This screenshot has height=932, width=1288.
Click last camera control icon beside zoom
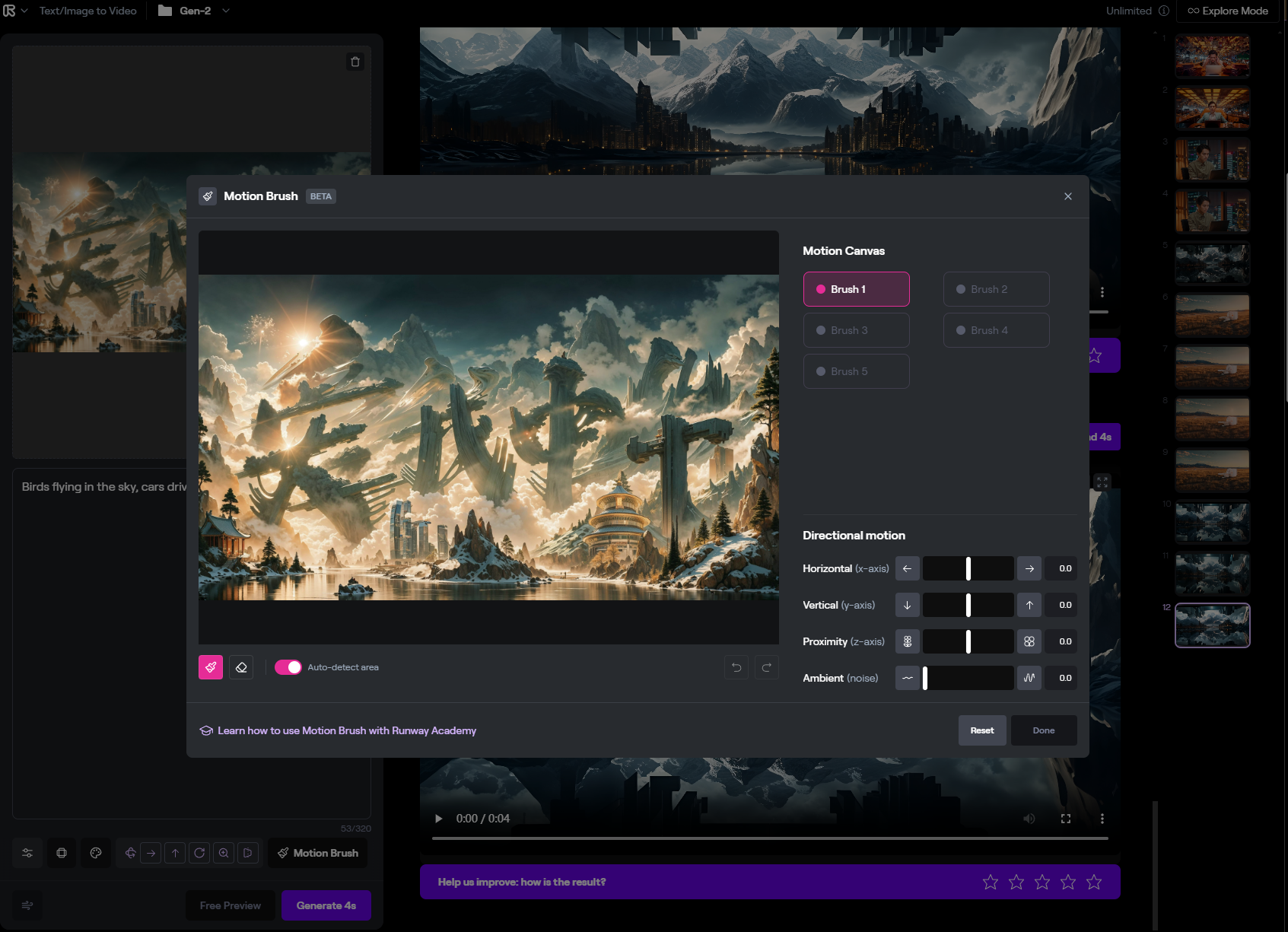click(248, 853)
